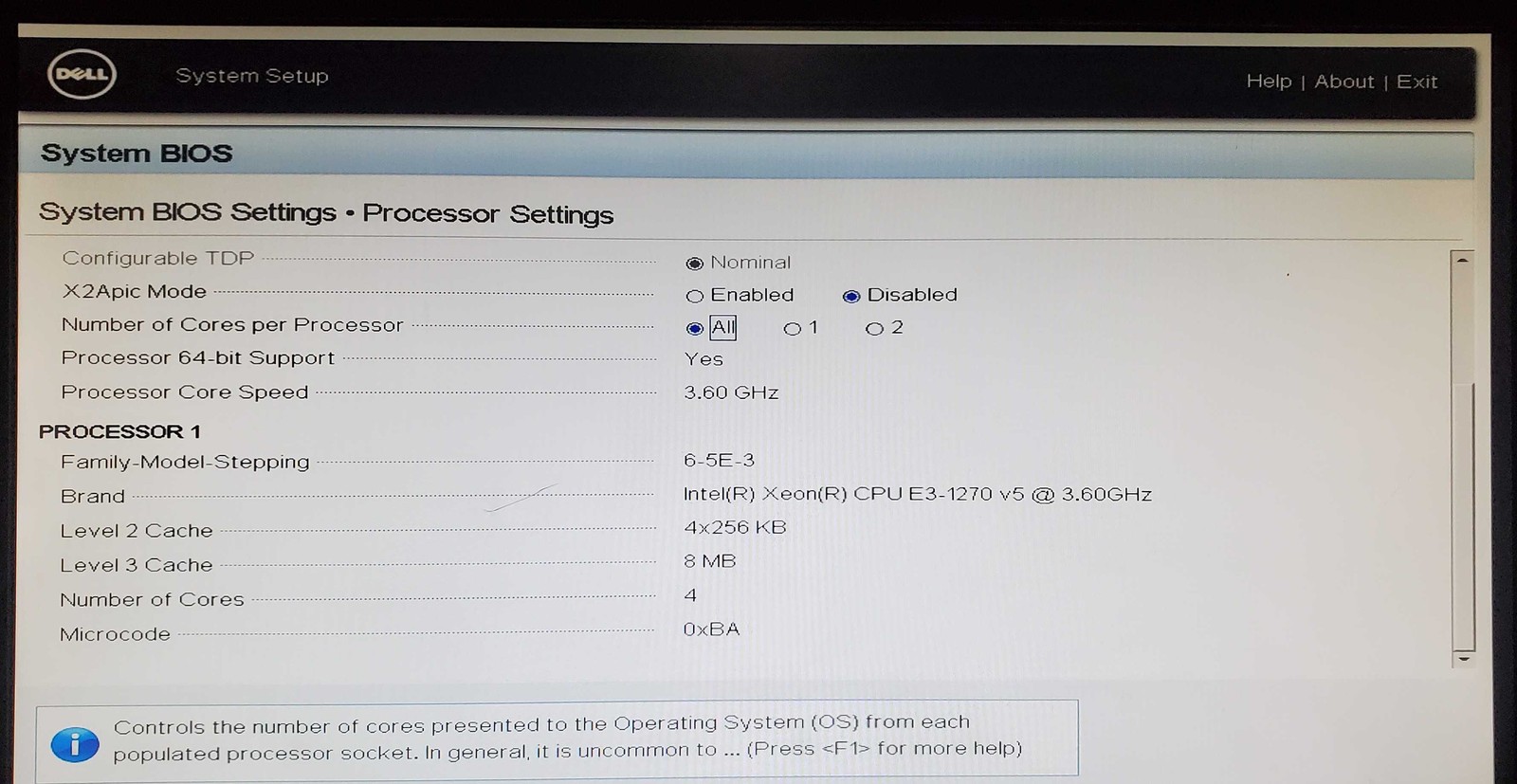Choose 2 cores per processor
This screenshot has width=1517, height=784.
coord(874,329)
